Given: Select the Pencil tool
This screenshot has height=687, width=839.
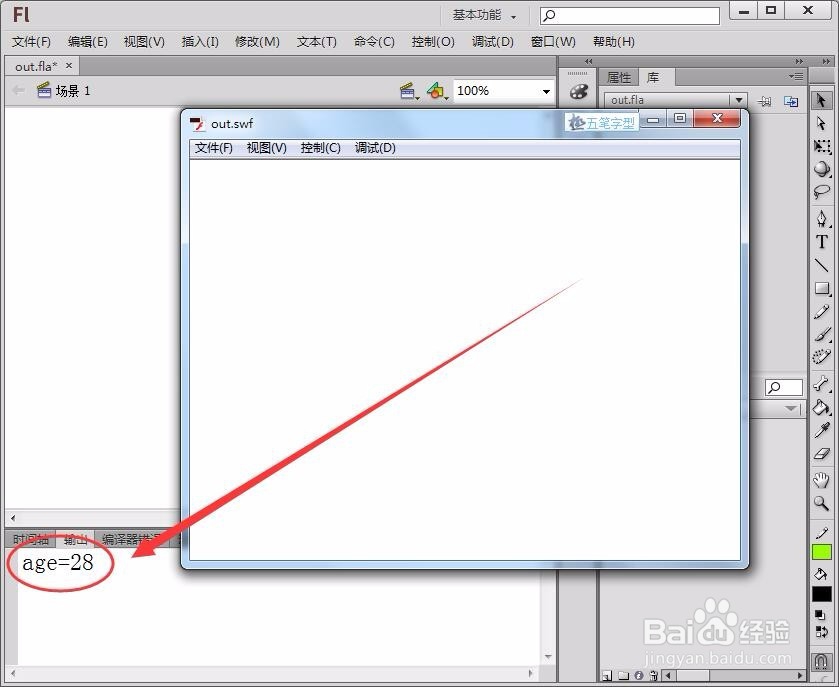Looking at the screenshot, I should (821, 312).
